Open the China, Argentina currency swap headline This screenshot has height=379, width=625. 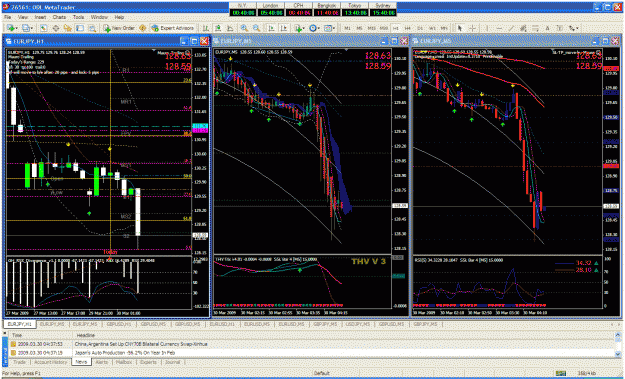point(141,344)
